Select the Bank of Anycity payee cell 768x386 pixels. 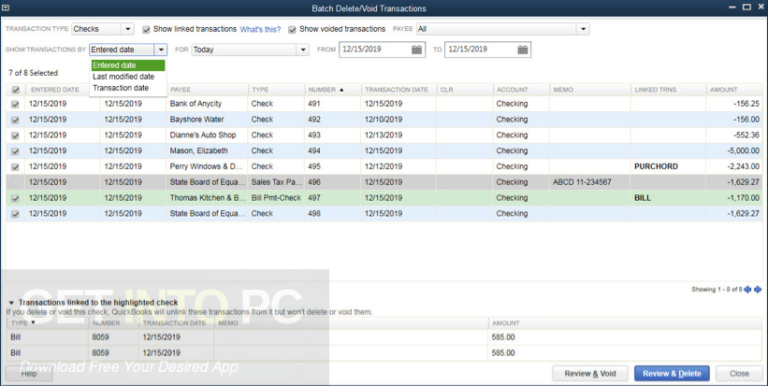pos(207,104)
